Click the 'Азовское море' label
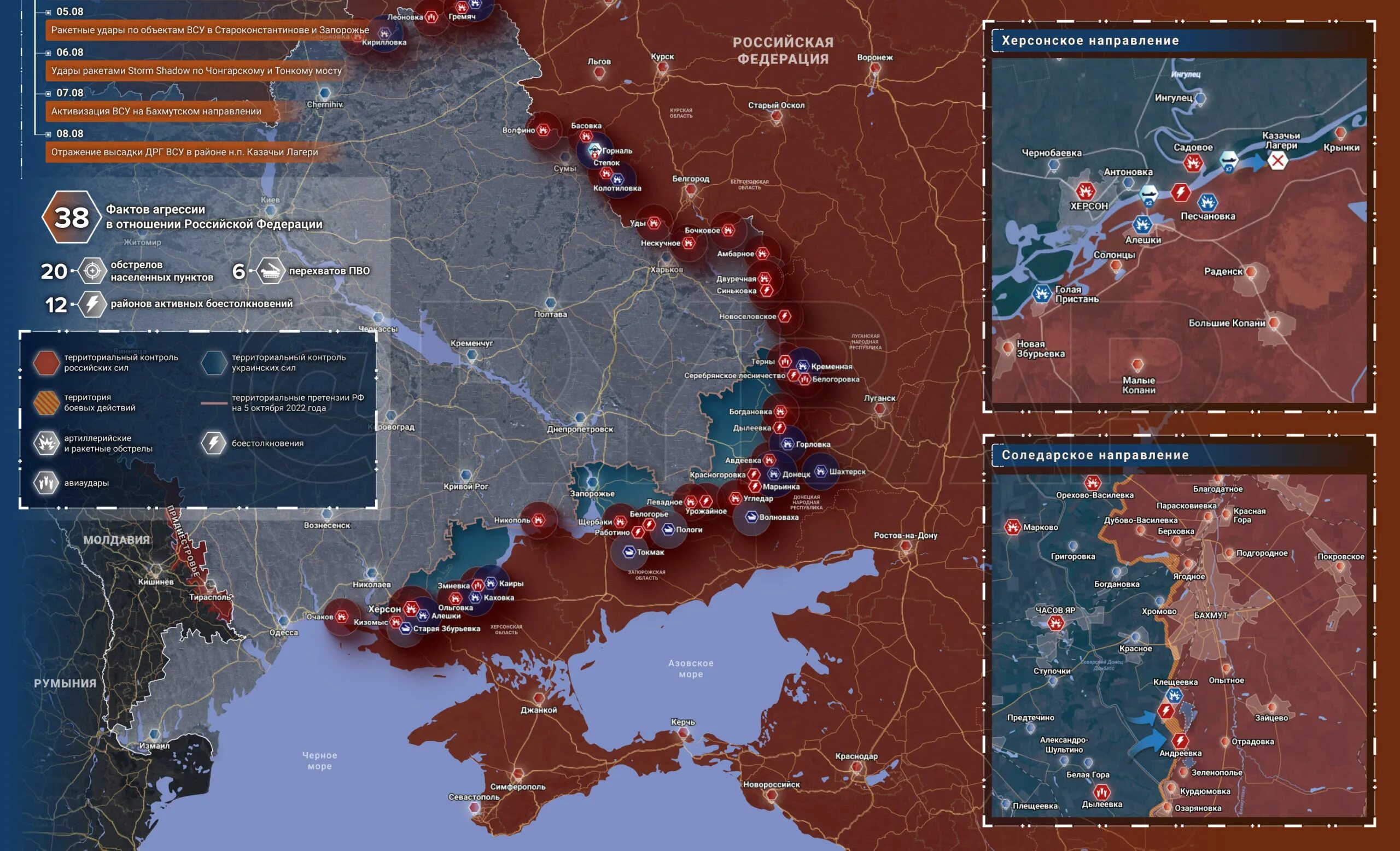Image resolution: width=1400 pixels, height=851 pixels. click(x=690, y=668)
